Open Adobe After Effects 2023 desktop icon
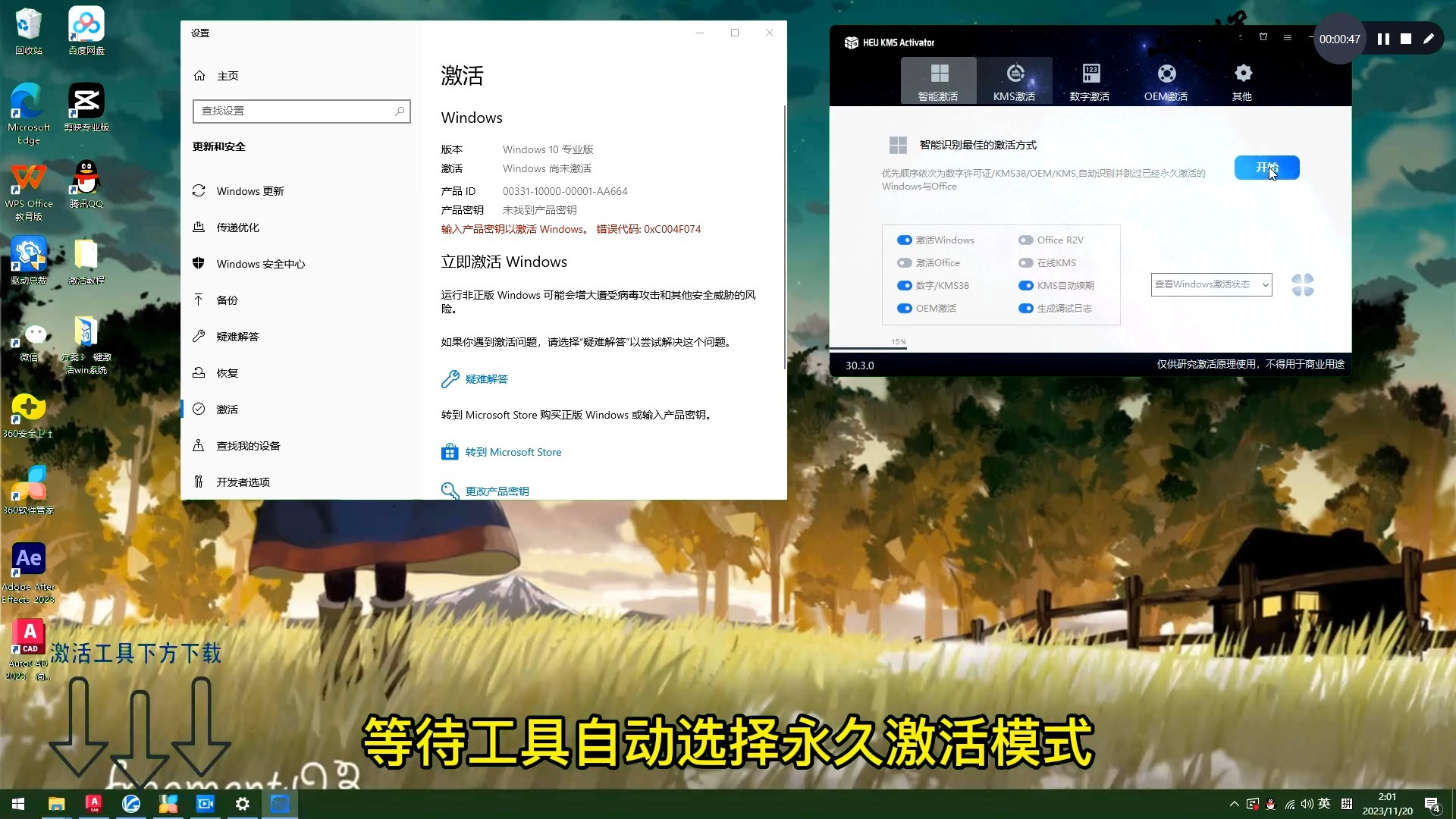The width and height of the screenshot is (1456, 819). (28, 573)
